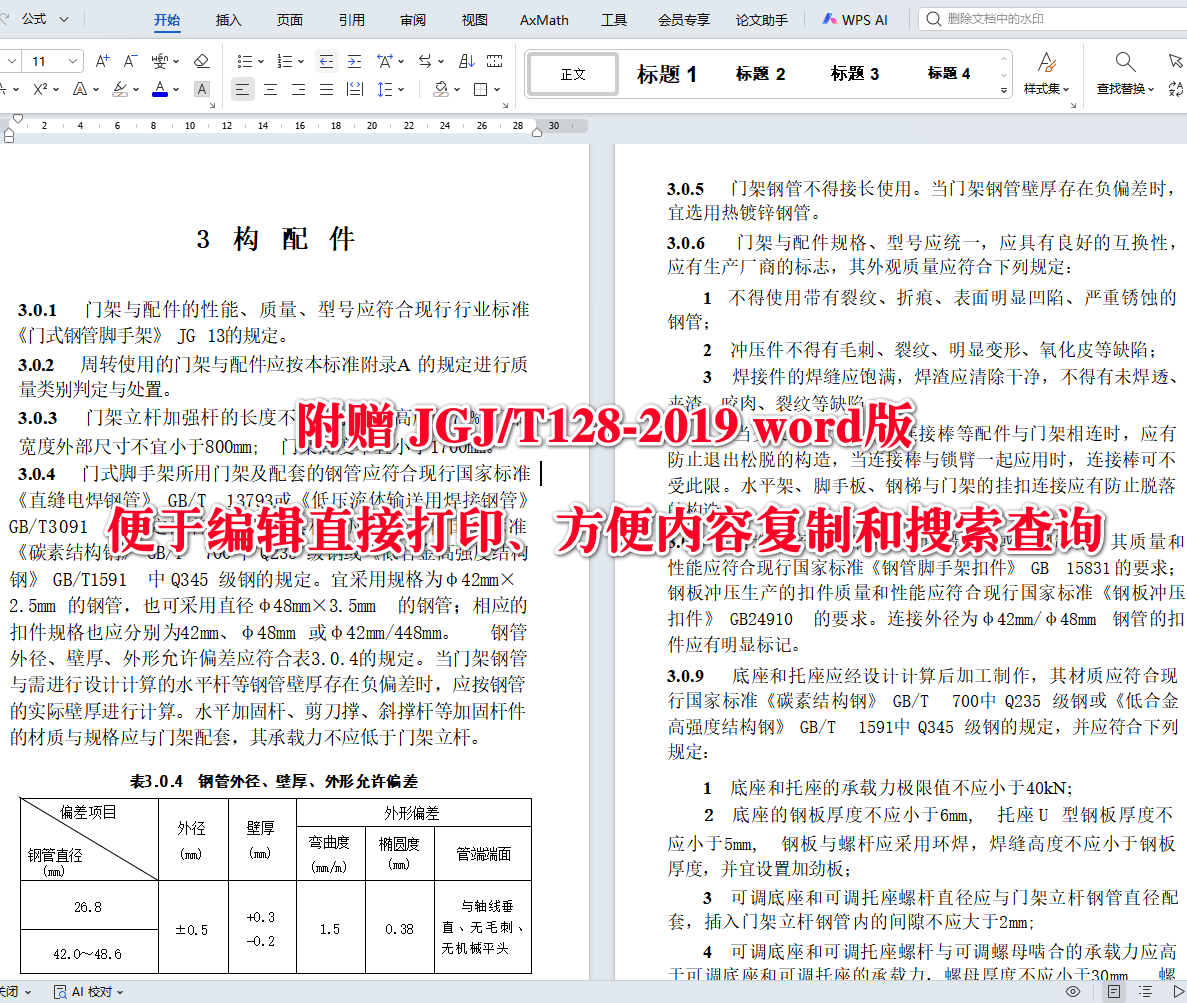This screenshot has width=1187, height=1003.
Task: Open the line spacing tool
Action: (x=385, y=90)
